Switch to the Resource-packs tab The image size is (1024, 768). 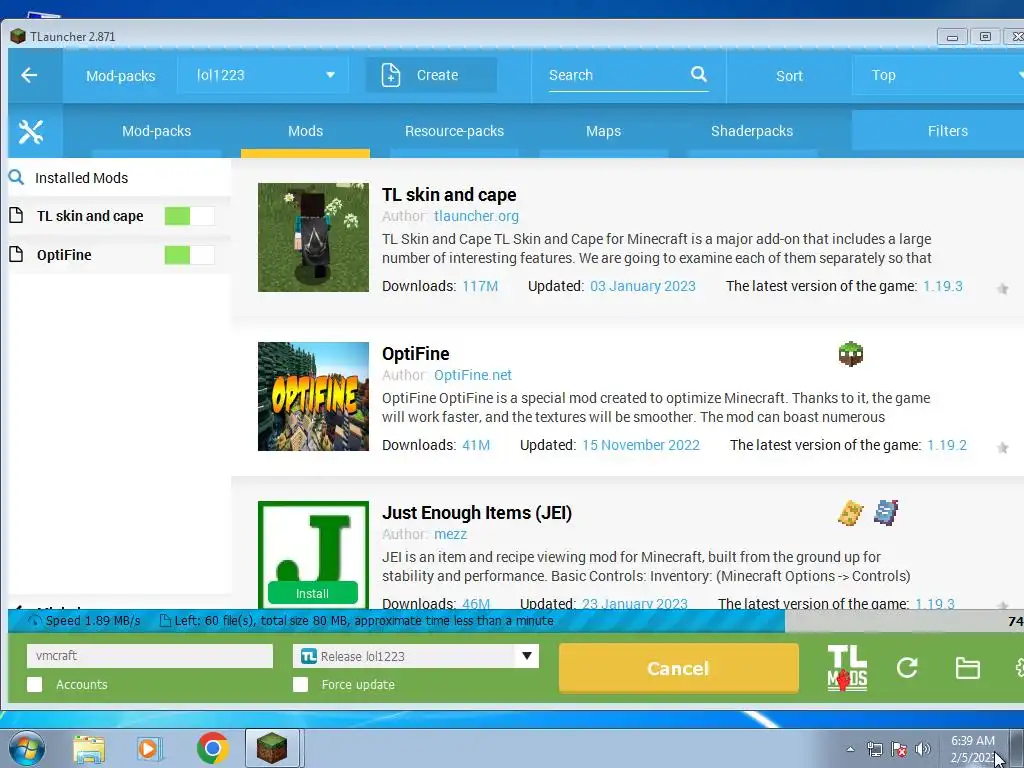click(x=455, y=131)
